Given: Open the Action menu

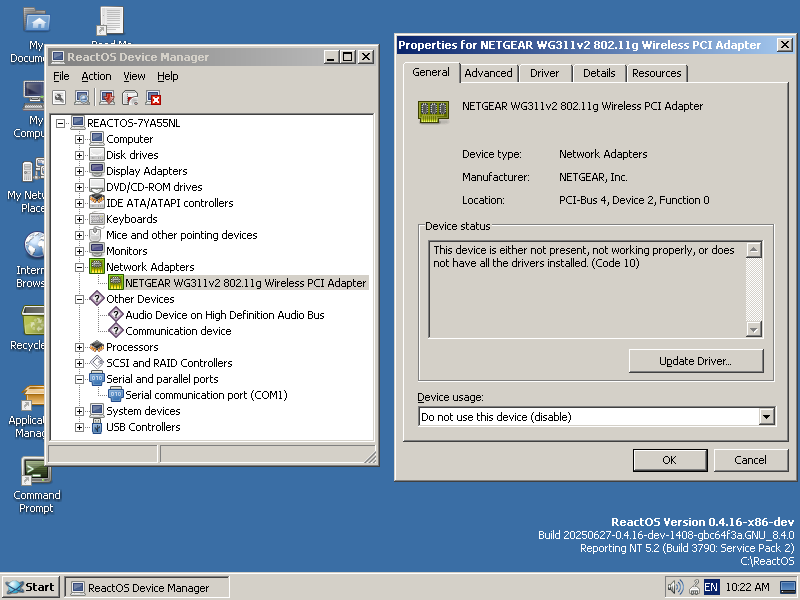Looking at the screenshot, I should coord(96,76).
